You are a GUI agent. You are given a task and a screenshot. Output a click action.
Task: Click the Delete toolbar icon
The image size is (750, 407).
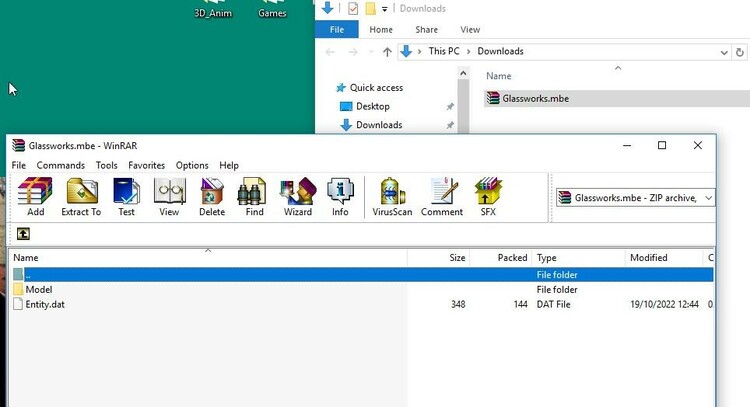pyautogui.click(x=212, y=197)
